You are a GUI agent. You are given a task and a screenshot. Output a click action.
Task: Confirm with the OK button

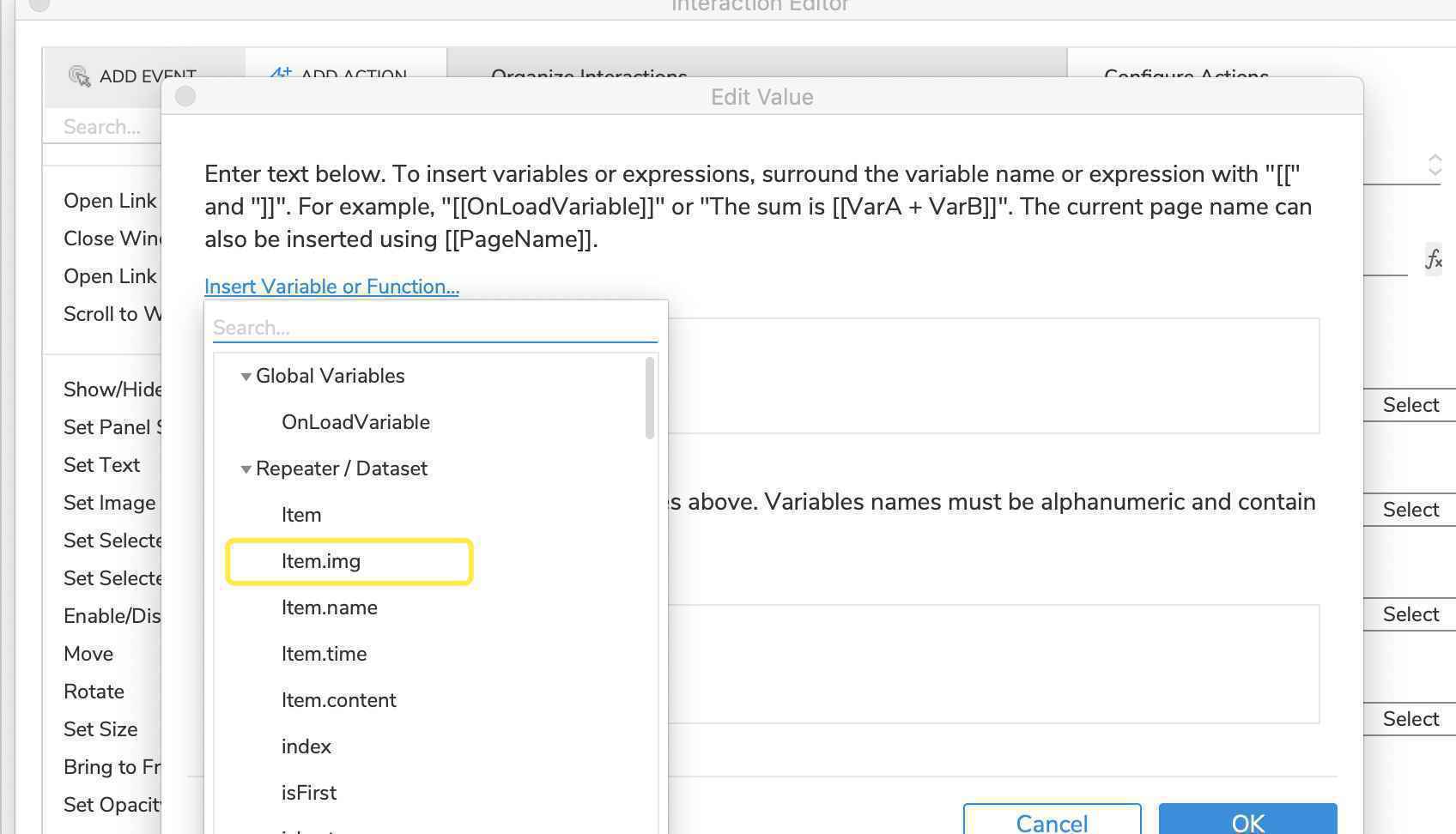1247,820
